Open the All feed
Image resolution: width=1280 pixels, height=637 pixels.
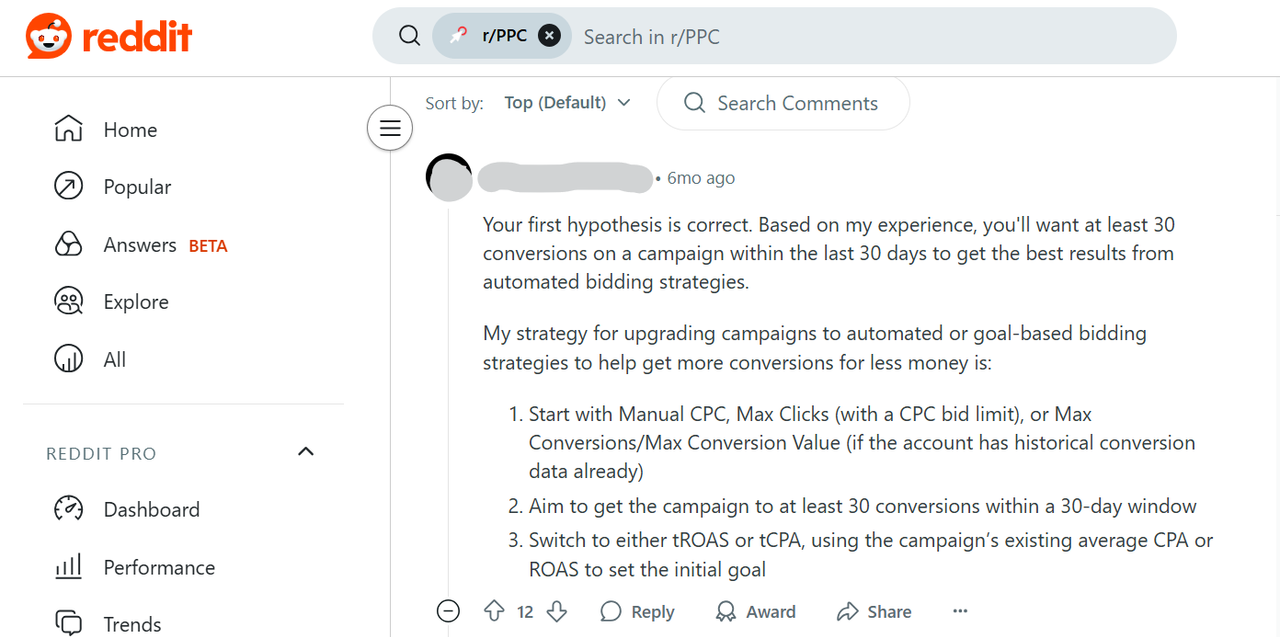114,360
